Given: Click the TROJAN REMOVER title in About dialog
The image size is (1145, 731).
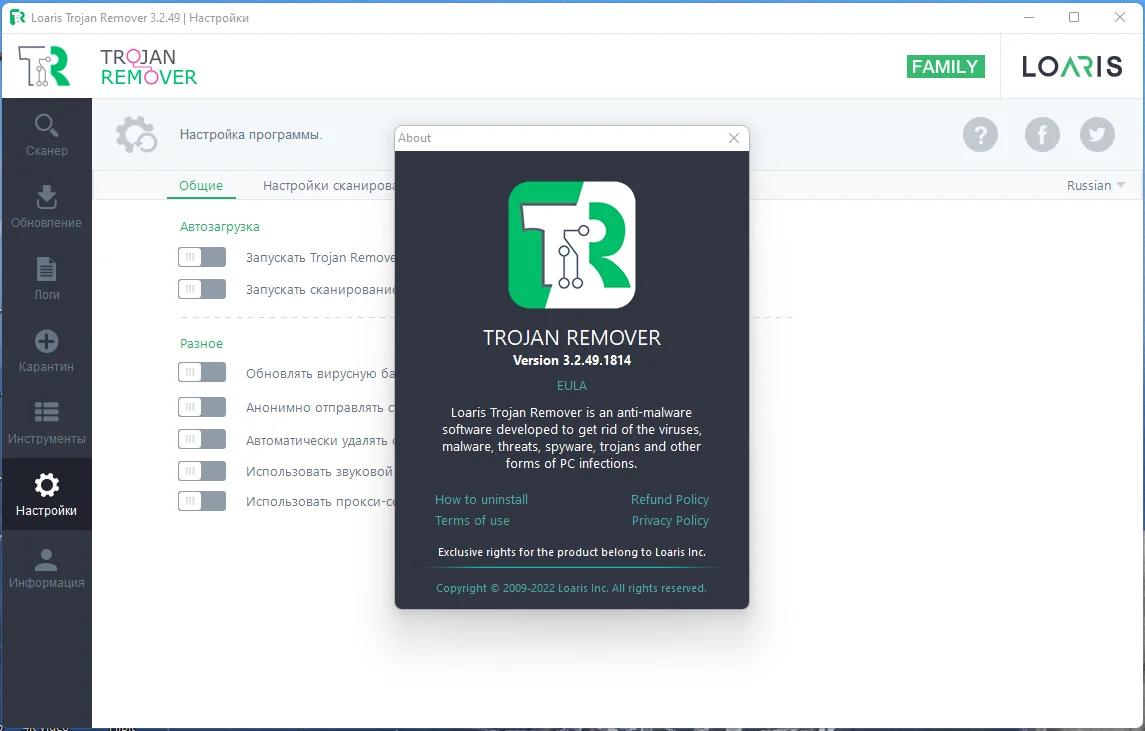Looking at the screenshot, I should coord(572,337).
